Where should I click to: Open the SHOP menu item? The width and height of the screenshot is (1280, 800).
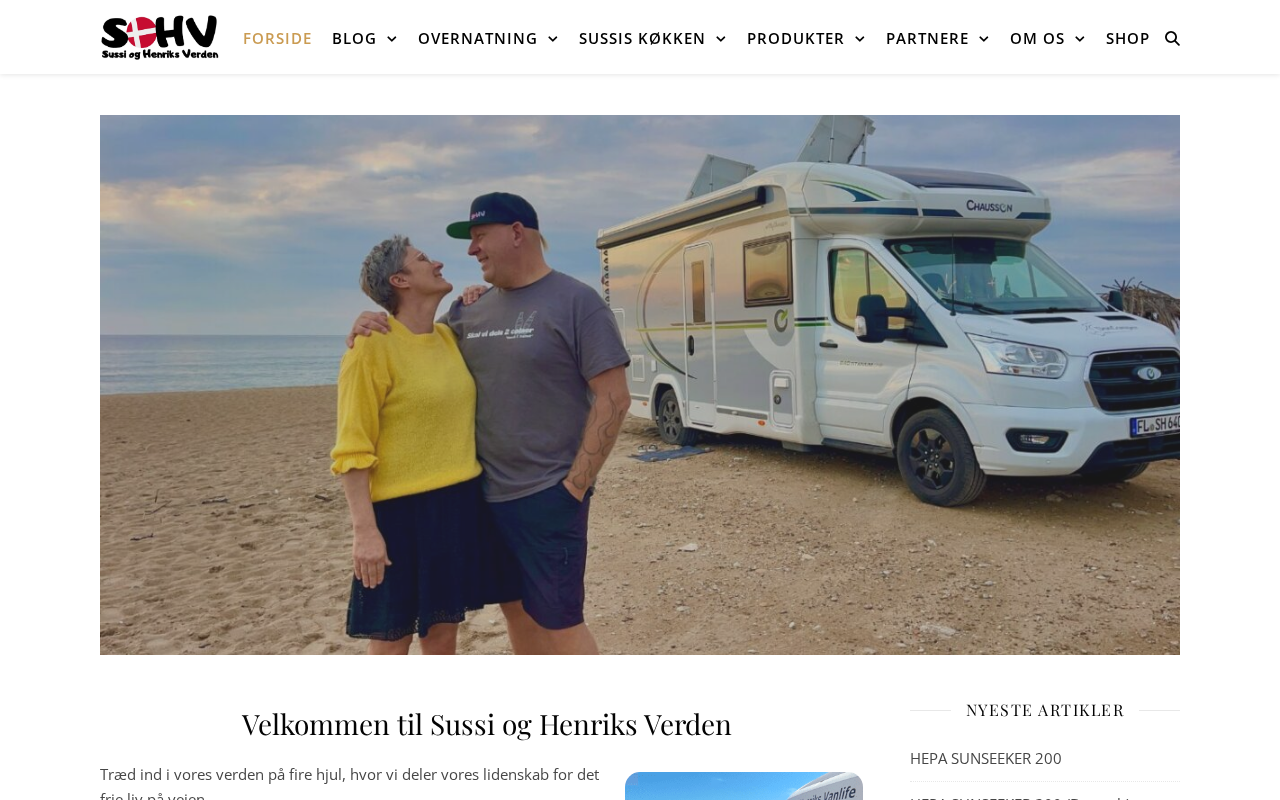point(1128,38)
